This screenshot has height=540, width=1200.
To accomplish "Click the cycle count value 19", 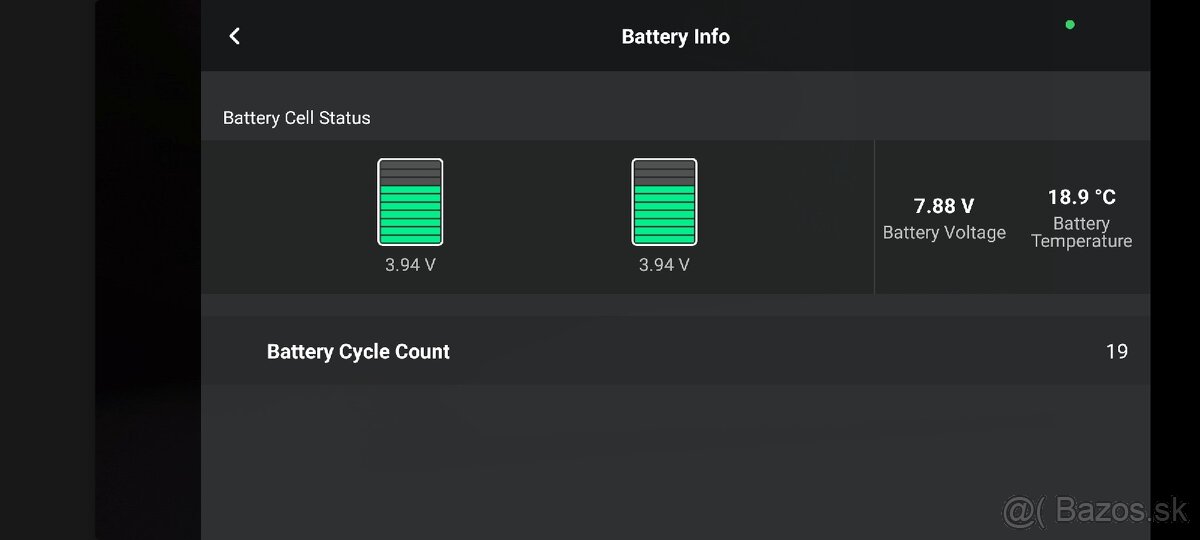I will (1117, 351).
